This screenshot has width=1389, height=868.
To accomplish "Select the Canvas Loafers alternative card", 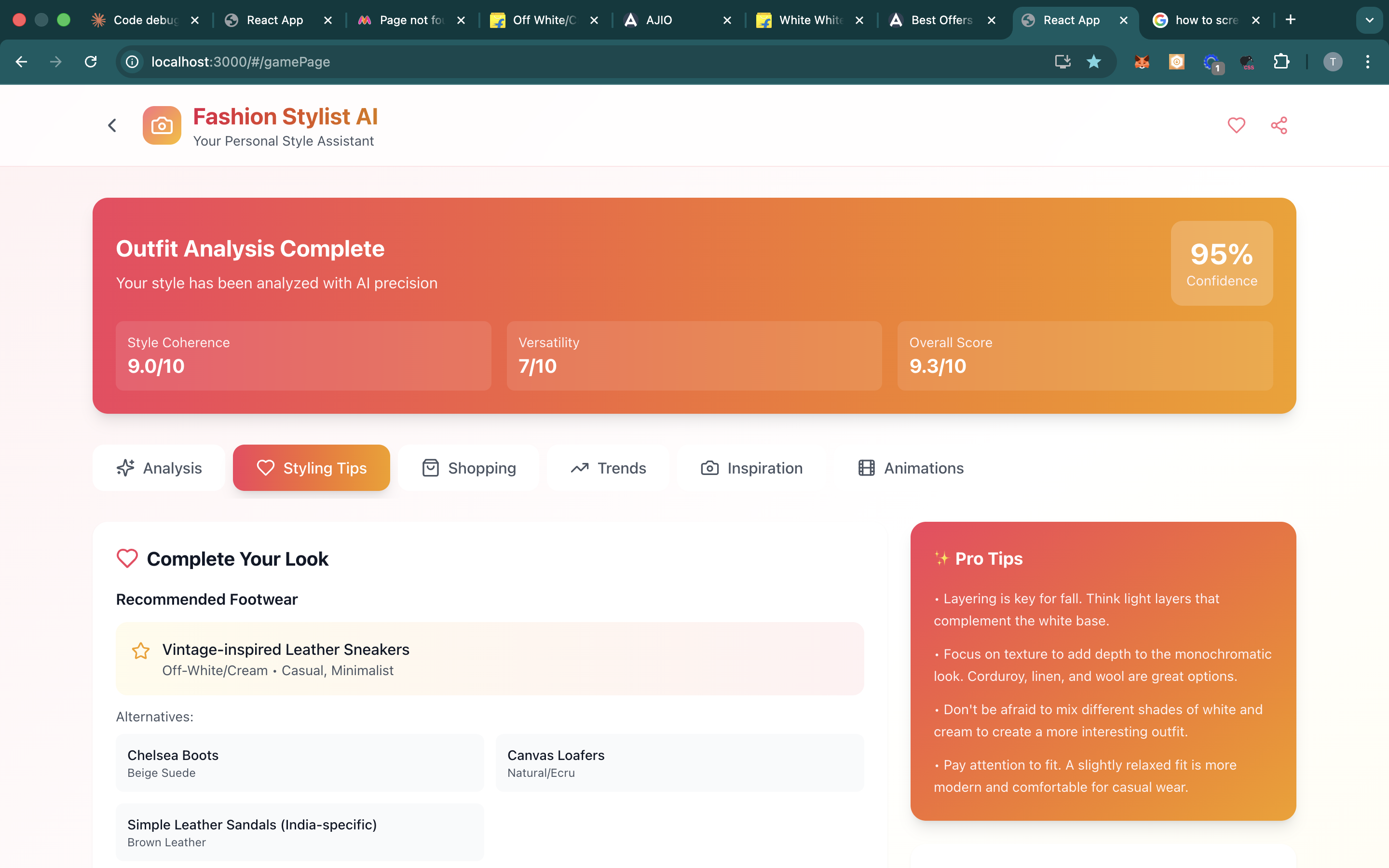I will coord(679,762).
